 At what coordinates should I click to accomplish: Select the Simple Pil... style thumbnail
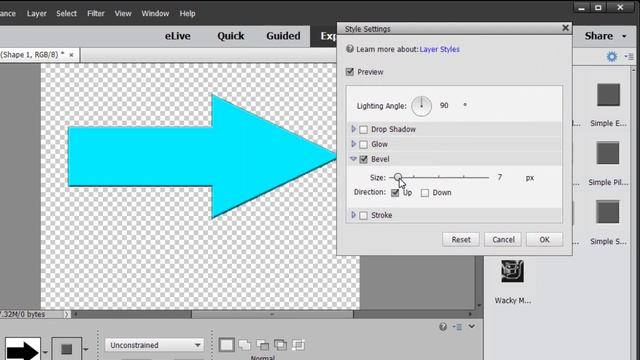coord(608,153)
